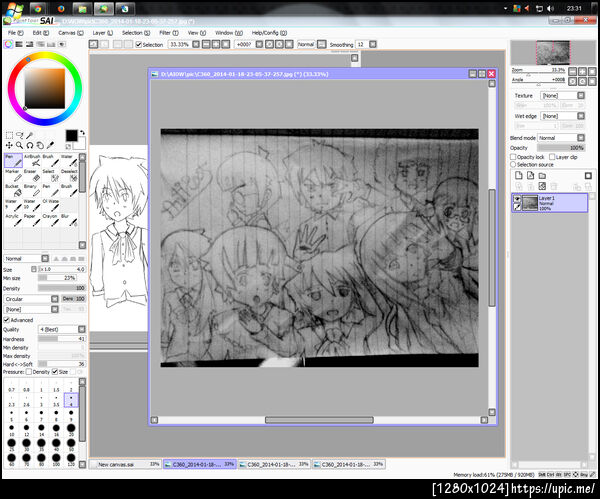Select the Crayon brush
600x499 pixels.
click(51, 220)
